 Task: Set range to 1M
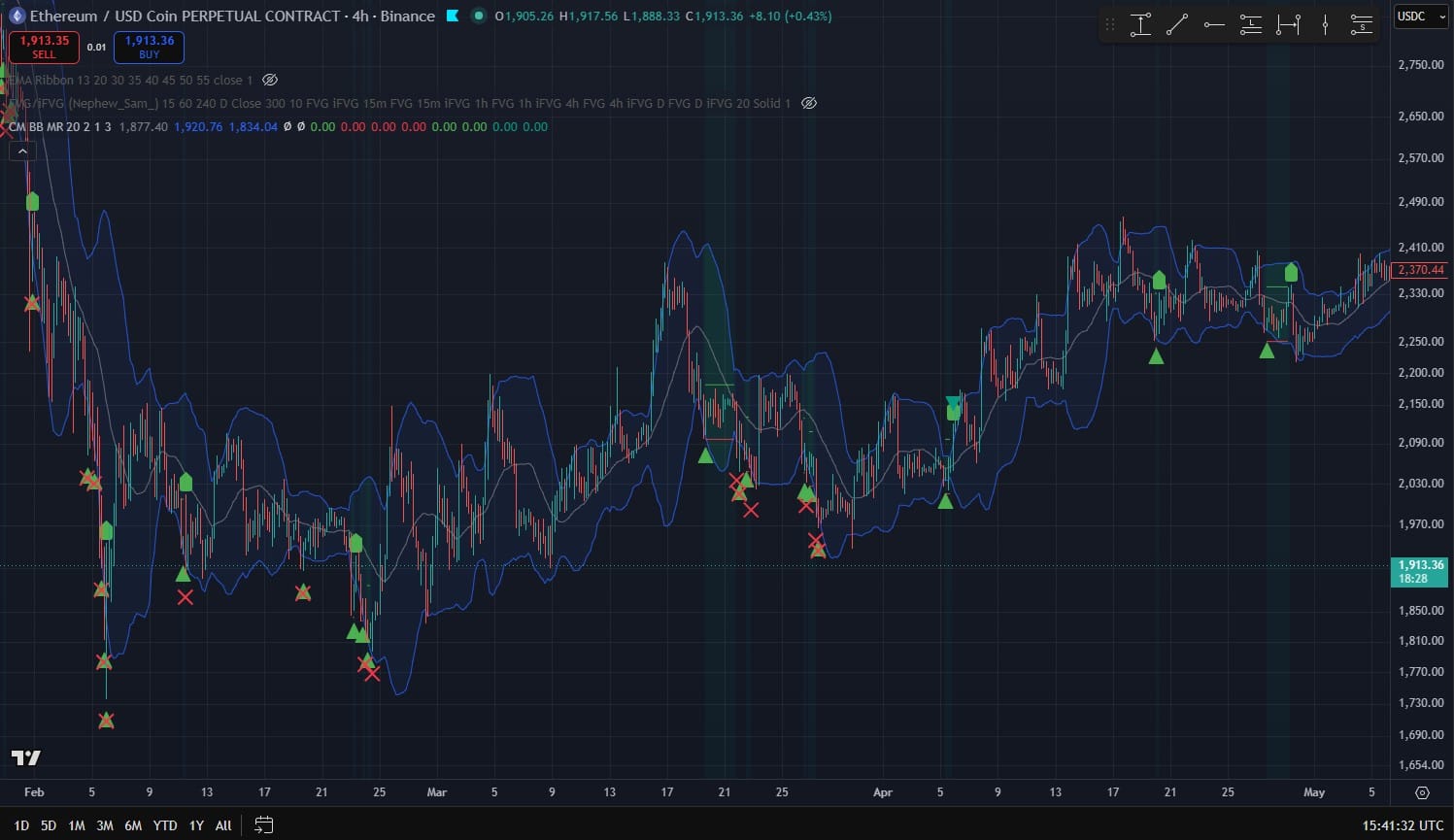tap(77, 825)
